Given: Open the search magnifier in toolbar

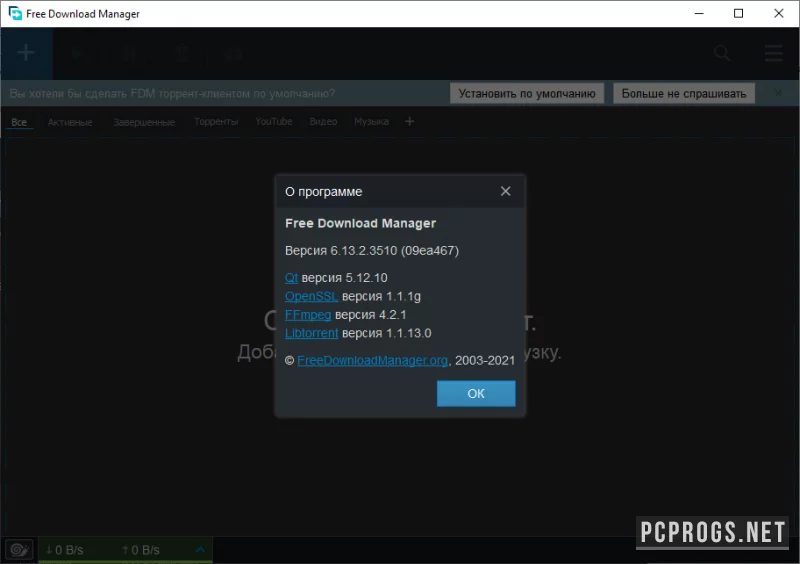Looking at the screenshot, I should 722,53.
